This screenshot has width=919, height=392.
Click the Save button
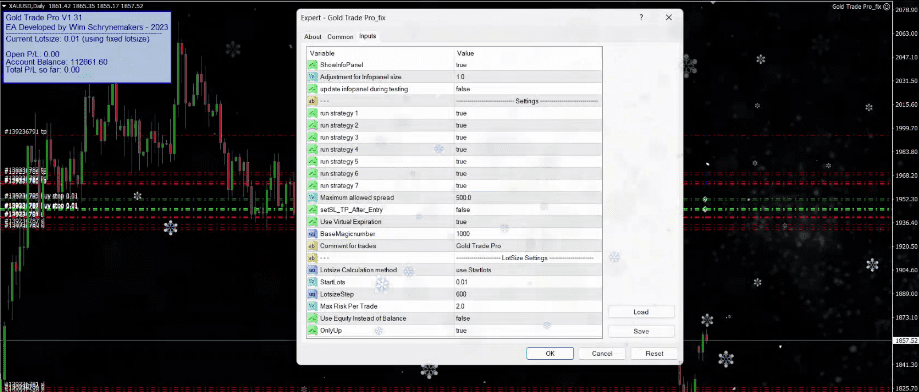click(x=641, y=331)
